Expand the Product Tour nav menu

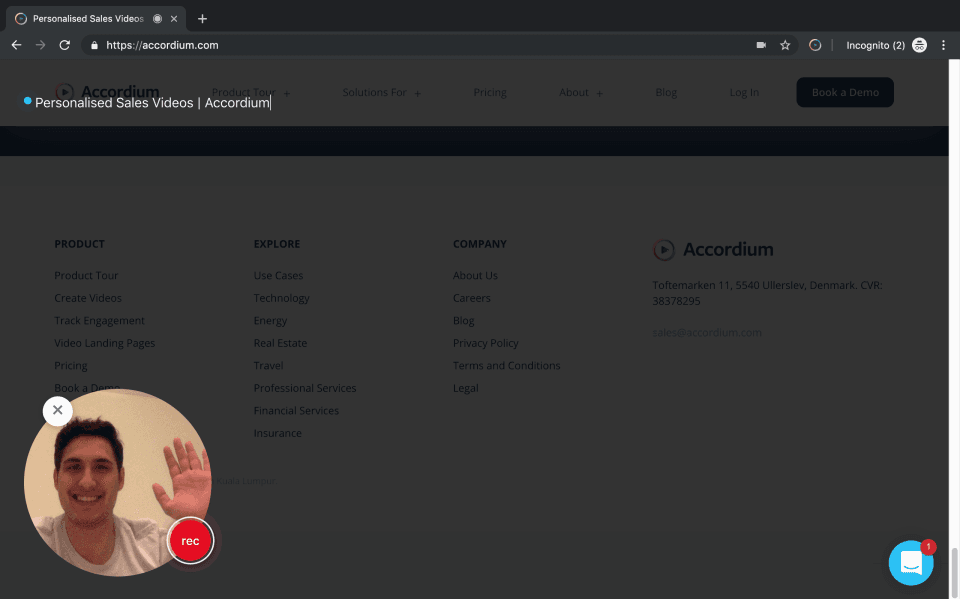(251, 92)
